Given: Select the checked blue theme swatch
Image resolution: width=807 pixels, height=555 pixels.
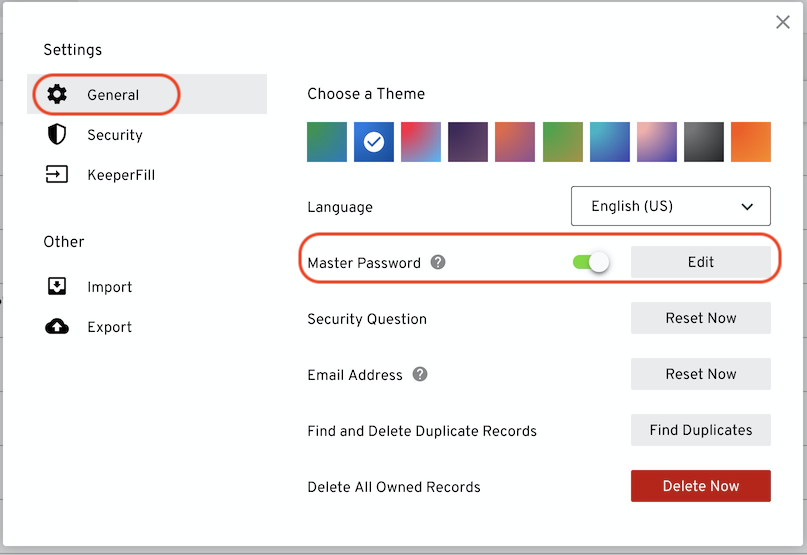Looking at the screenshot, I should pos(374,142).
